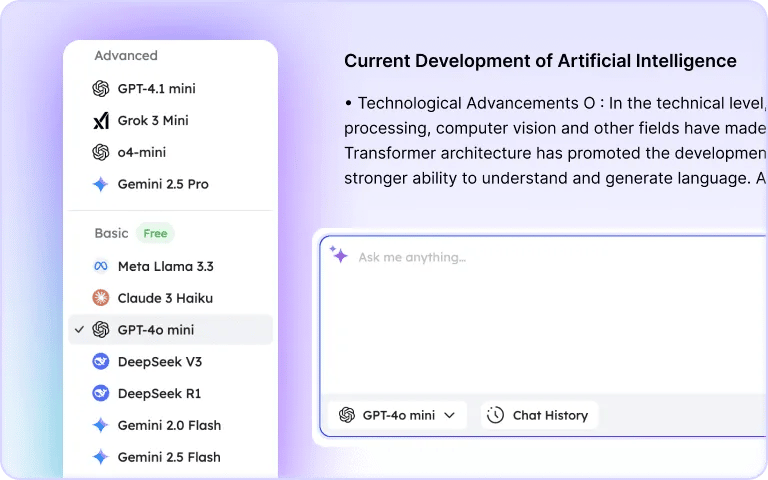Select Gemini 2.0 Flash model

tap(169, 426)
